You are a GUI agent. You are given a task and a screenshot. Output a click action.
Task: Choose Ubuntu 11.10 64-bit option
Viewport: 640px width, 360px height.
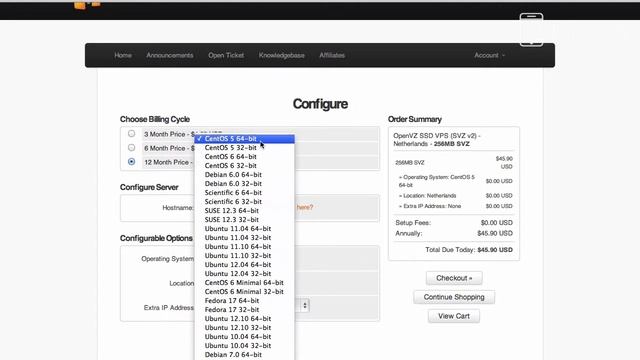[244, 247]
